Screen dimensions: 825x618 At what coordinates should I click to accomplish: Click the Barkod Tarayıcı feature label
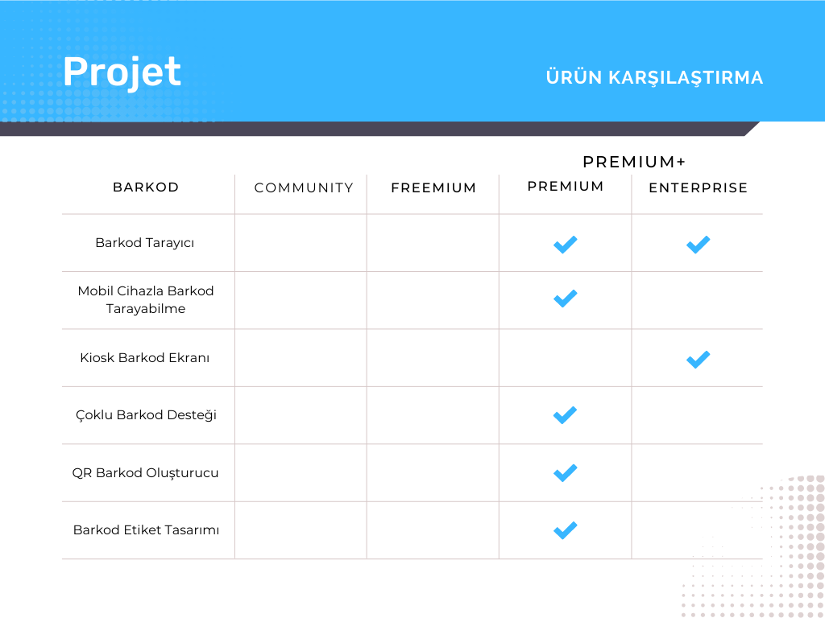[145, 242]
